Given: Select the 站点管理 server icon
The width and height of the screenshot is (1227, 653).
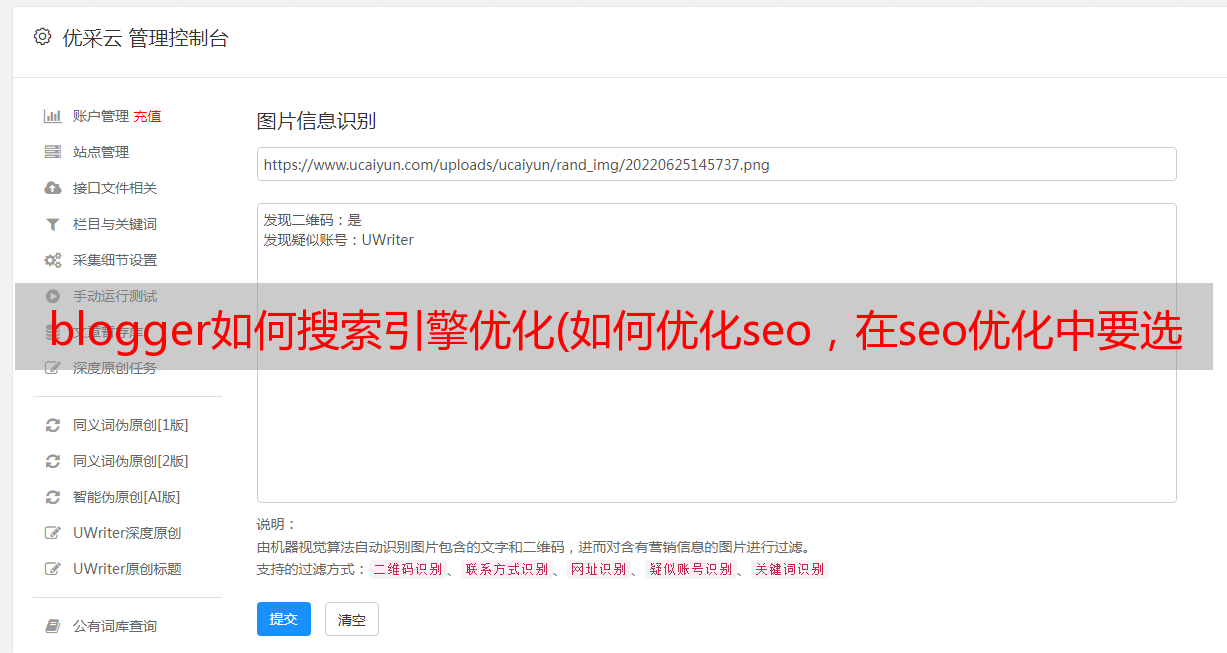Looking at the screenshot, I should point(53,152).
